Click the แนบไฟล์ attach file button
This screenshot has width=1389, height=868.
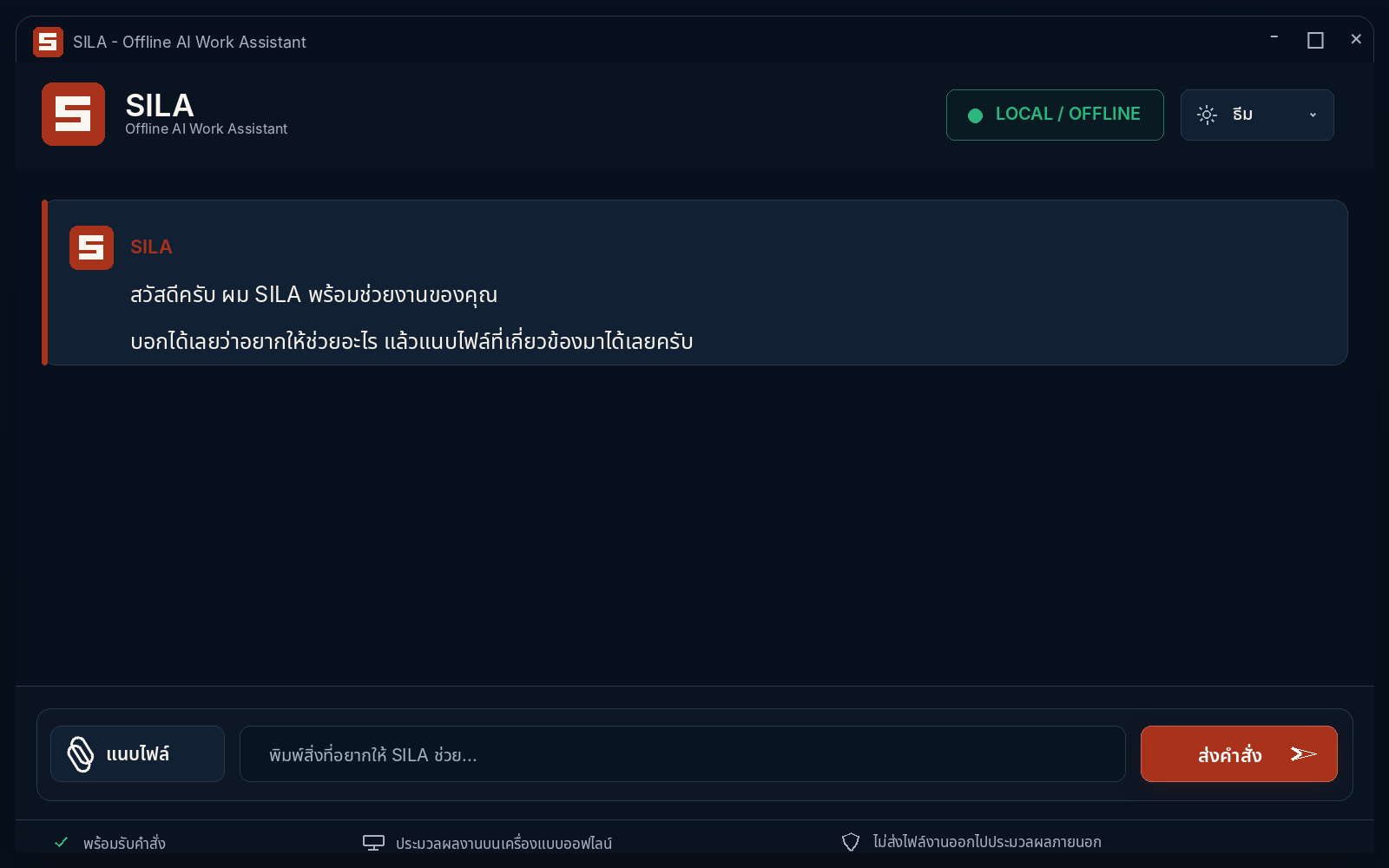pyautogui.click(x=137, y=754)
